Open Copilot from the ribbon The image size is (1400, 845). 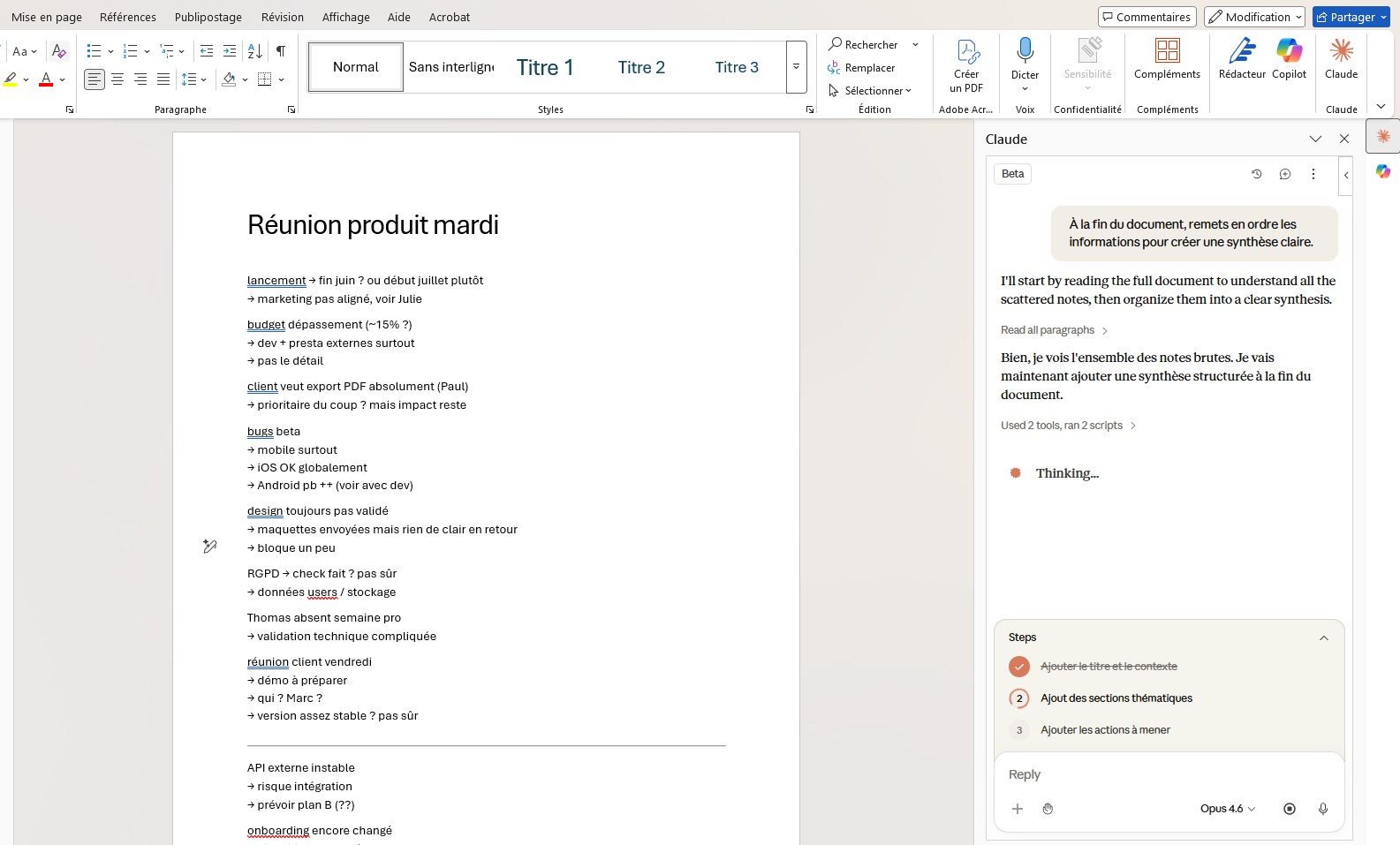pos(1289,59)
